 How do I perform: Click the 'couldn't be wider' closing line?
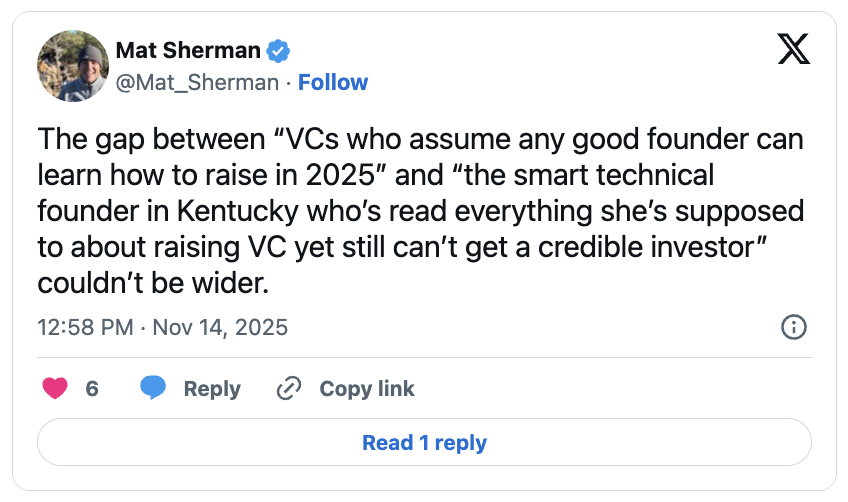[x=153, y=283]
